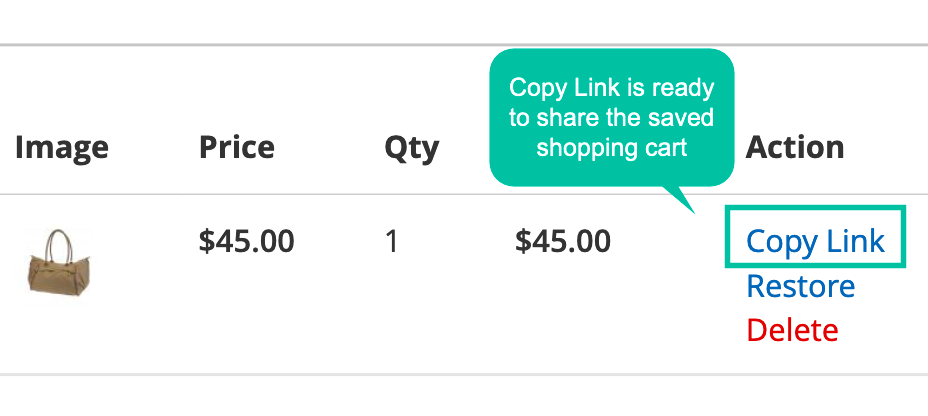This screenshot has height=416, width=928.
Task: Click the words 'shopping cart' in tooltip
Action: [611, 147]
